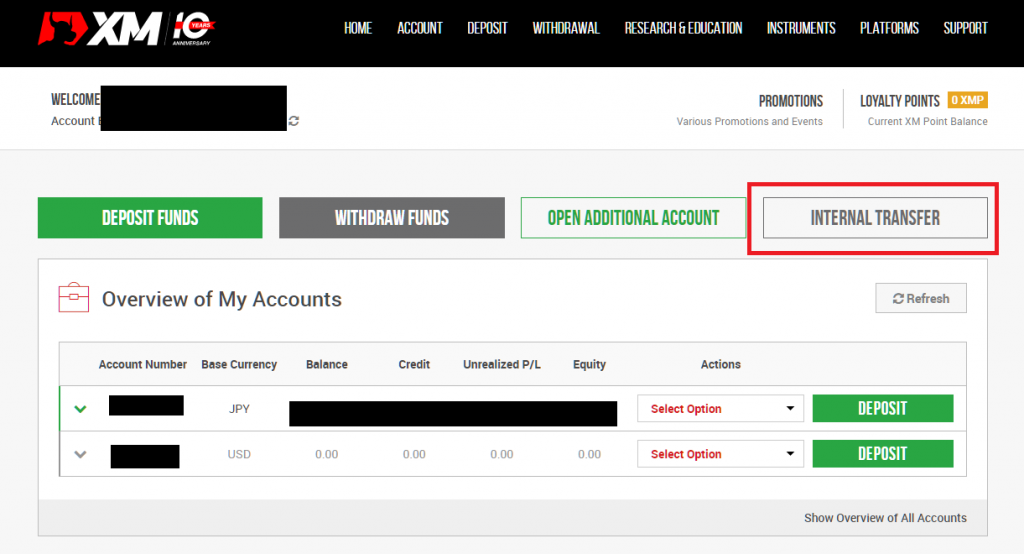Click Deposit button for USD account
This screenshot has width=1024, height=554.
tap(882, 454)
